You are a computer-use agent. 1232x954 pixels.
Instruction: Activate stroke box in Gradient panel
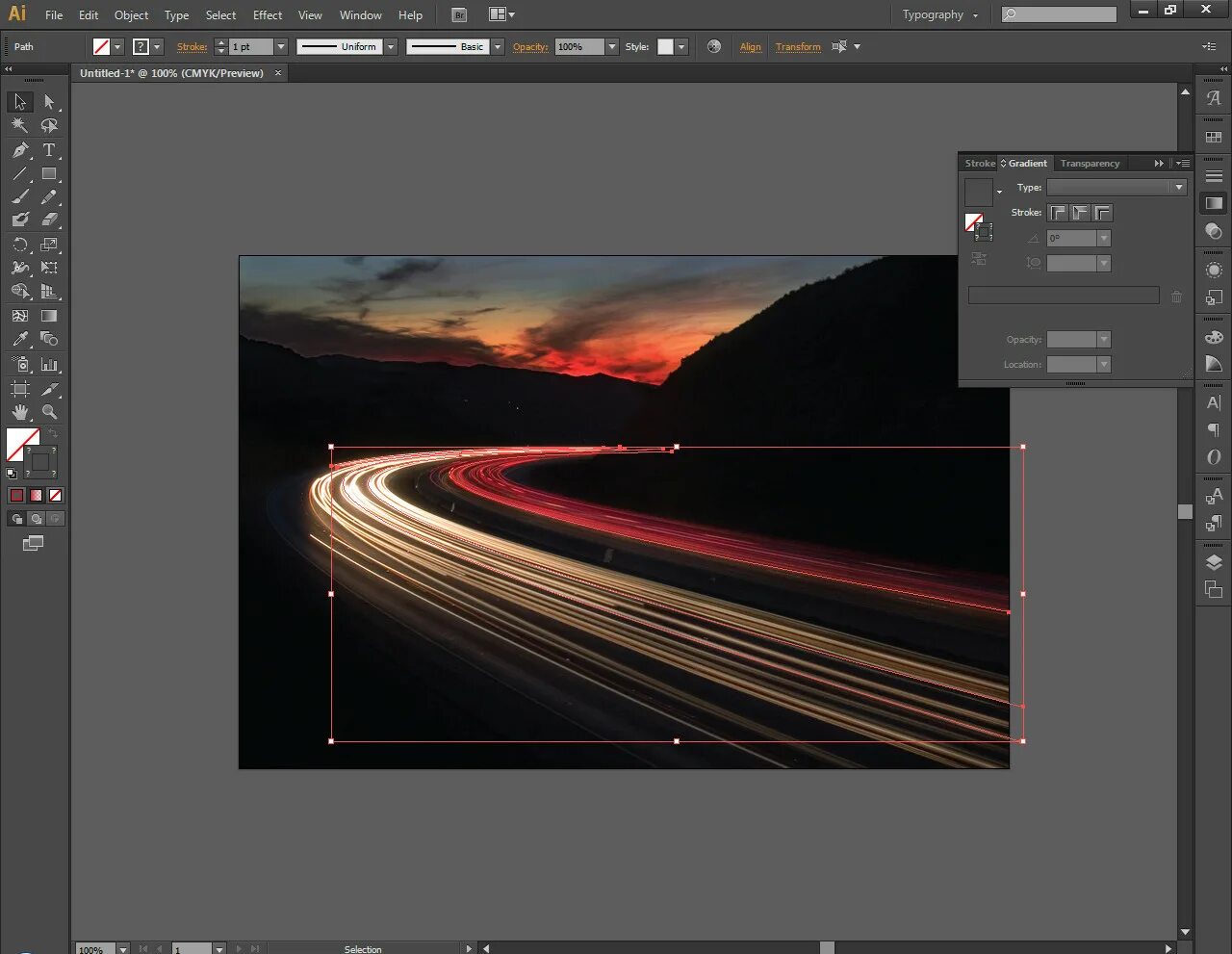click(x=983, y=232)
